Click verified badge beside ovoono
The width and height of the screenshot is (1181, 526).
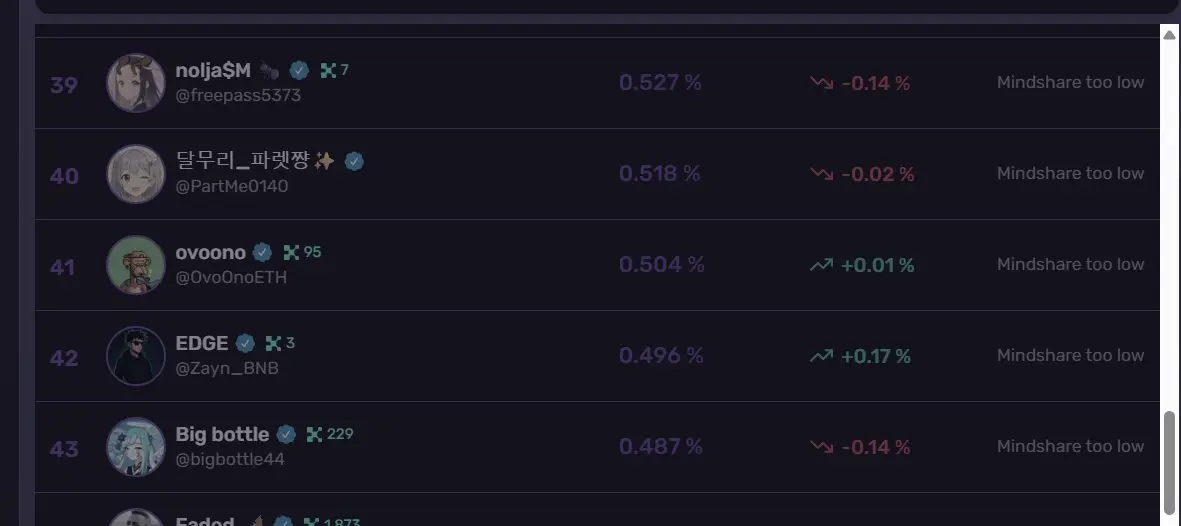[x=262, y=252]
